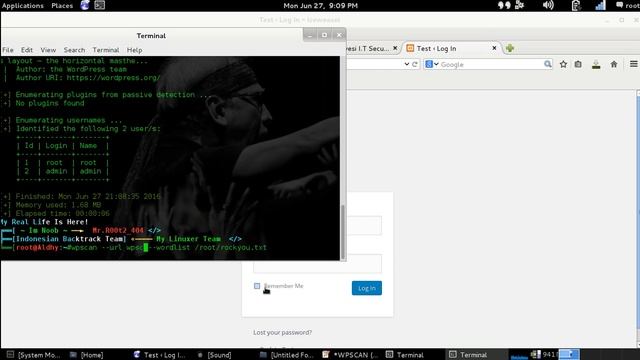The width and height of the screenshot is (640, 360).
Task: Click 'Author URI: https://wordpress.org/' terminal text
Action: tap(88, 78)
